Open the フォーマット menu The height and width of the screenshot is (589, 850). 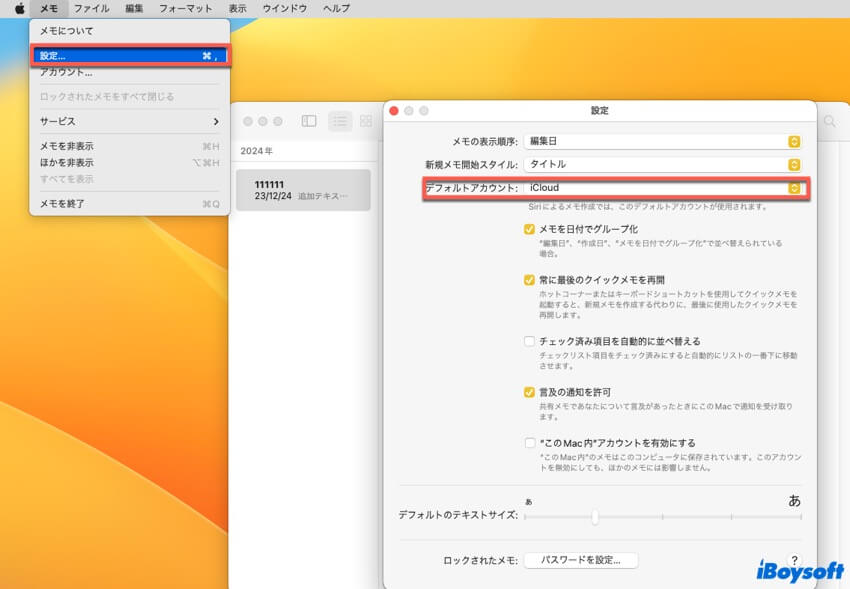pyautogui.click(x=185, y=8)
